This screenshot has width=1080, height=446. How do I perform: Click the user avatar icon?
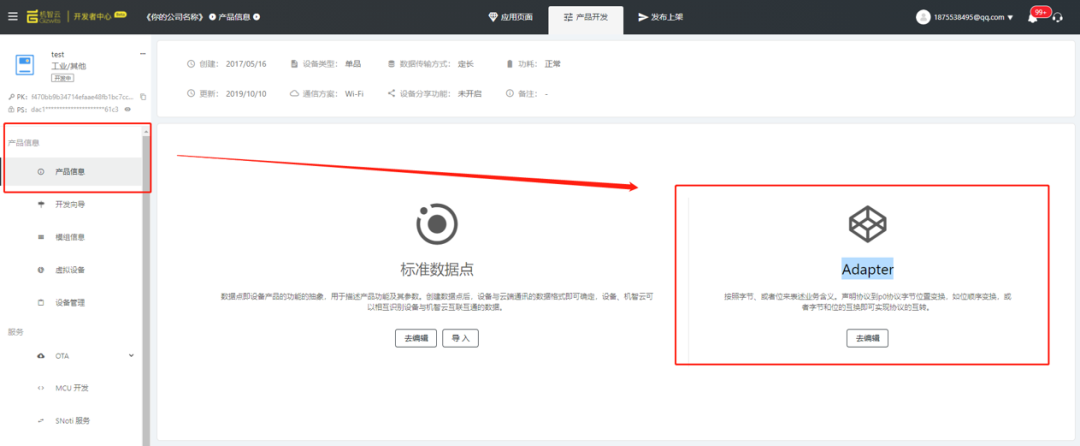[923, 17]
